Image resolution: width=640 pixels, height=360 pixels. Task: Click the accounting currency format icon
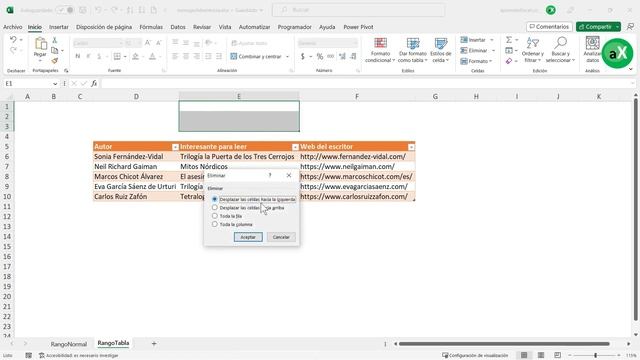click(x=303, y=56)
